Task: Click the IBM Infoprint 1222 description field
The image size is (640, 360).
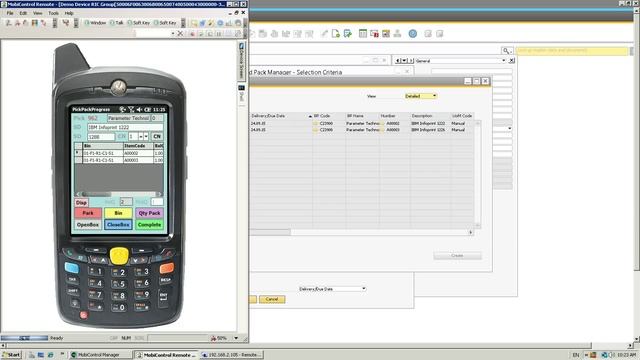Action: [125, 127]
